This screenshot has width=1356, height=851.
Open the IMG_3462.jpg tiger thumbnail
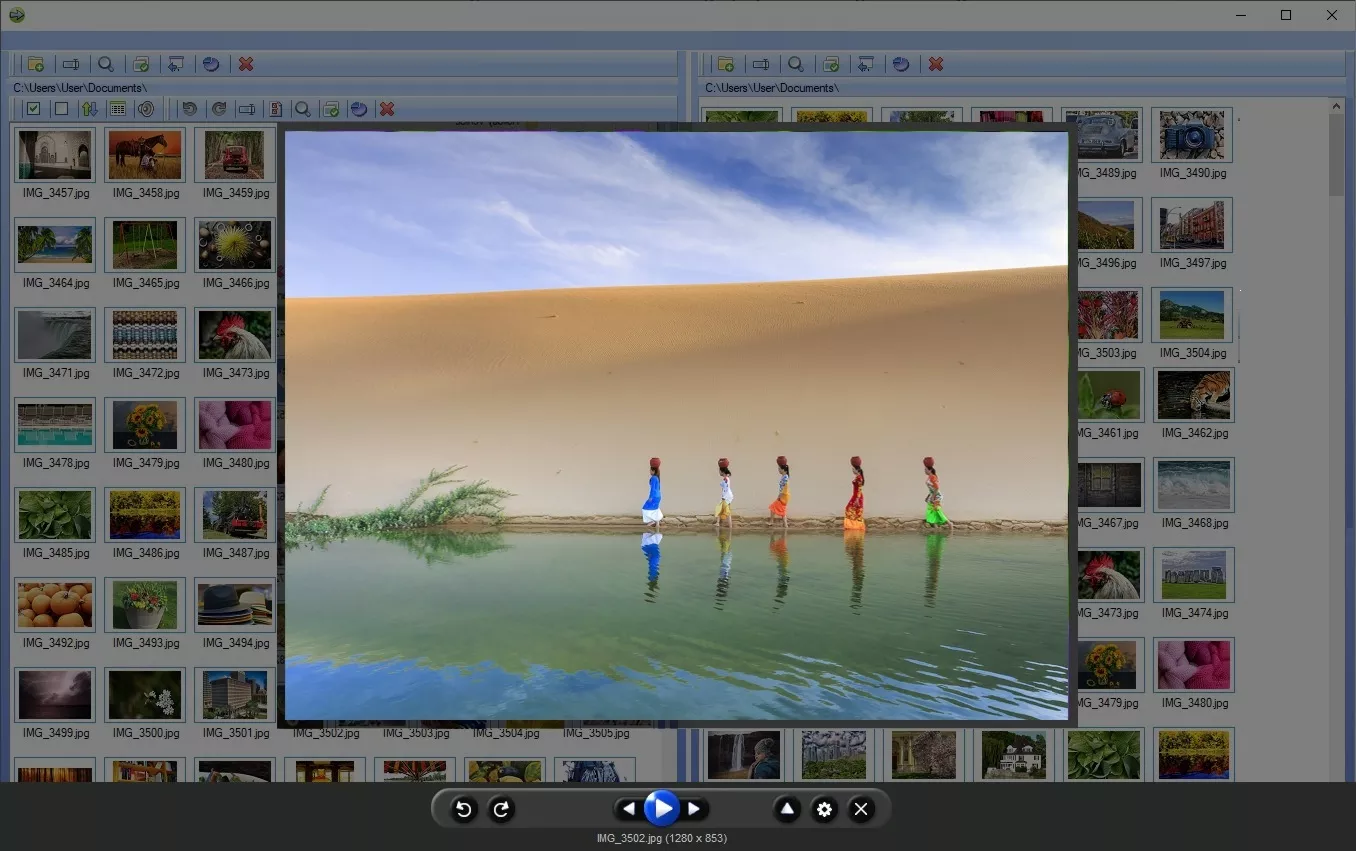pyautogui.click(x=1193, y=394)
